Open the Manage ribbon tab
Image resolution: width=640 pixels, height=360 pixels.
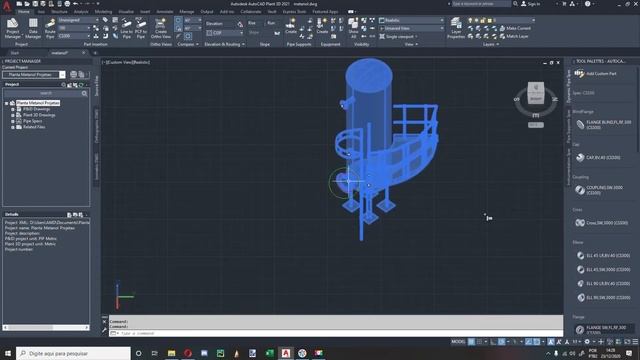pos(187,11)
